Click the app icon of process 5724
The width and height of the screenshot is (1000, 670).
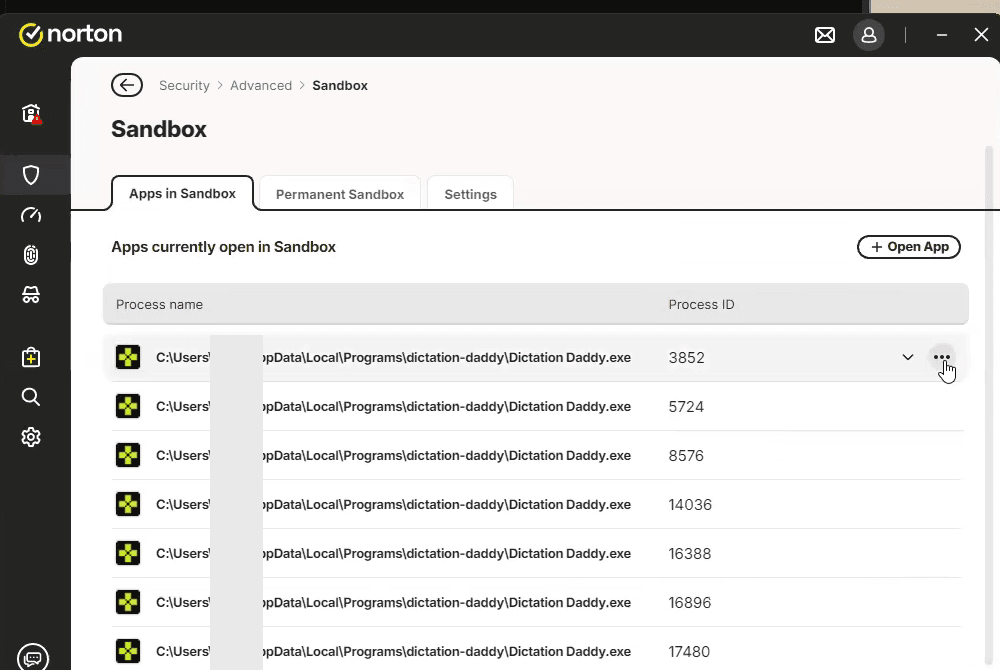128,406
